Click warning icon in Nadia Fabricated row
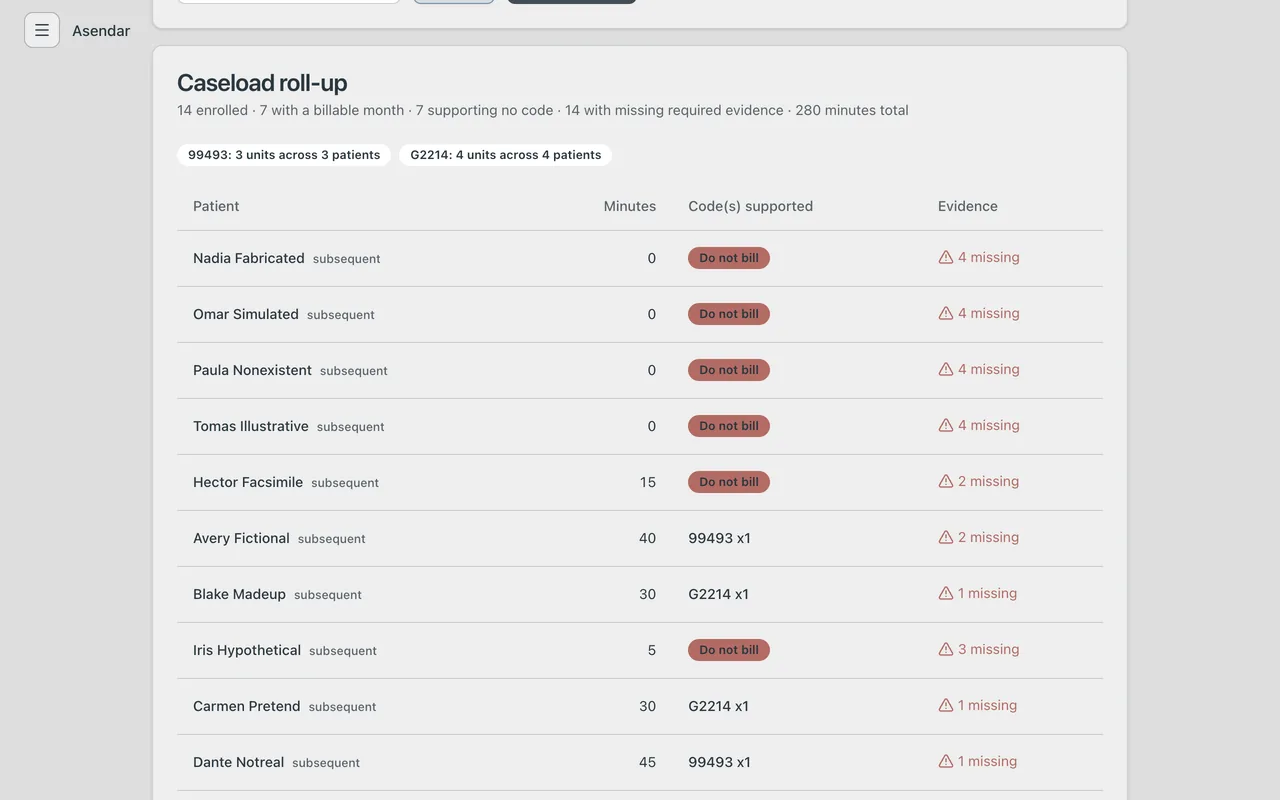Viewport: 1280px width, 800px height. [x=946, y=257]
